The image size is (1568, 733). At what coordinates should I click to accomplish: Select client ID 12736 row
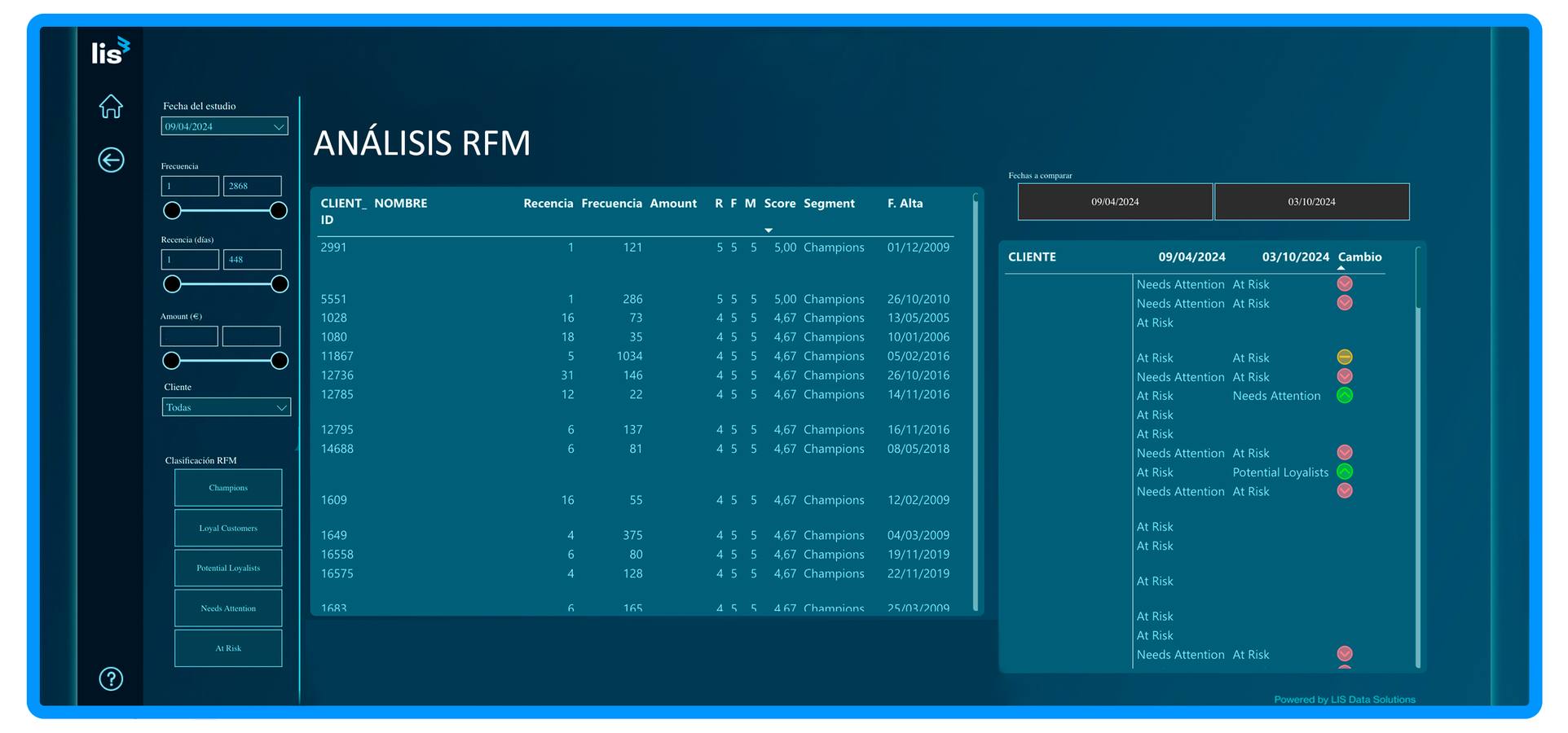[x=635, y=375]
